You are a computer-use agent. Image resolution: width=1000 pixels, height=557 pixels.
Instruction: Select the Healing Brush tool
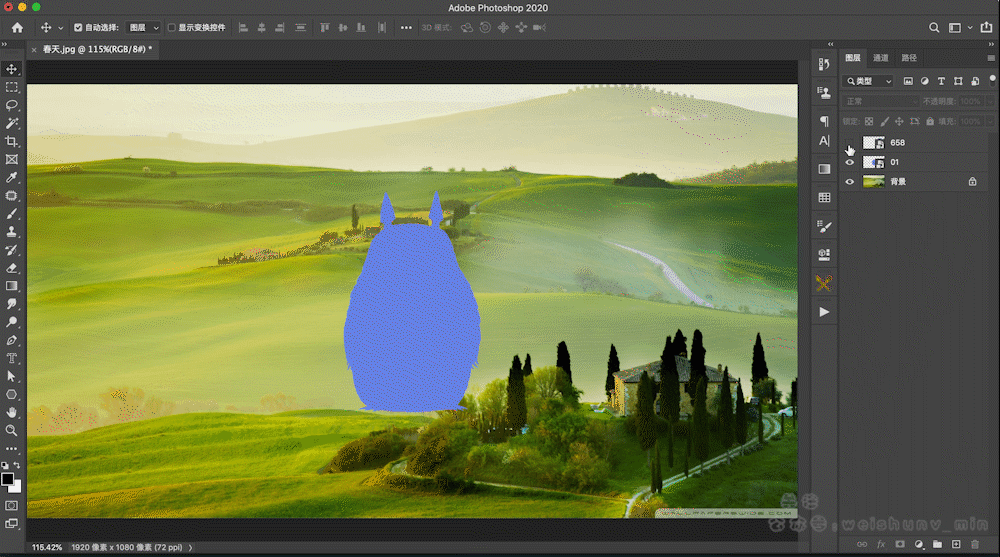click(11, 196)
